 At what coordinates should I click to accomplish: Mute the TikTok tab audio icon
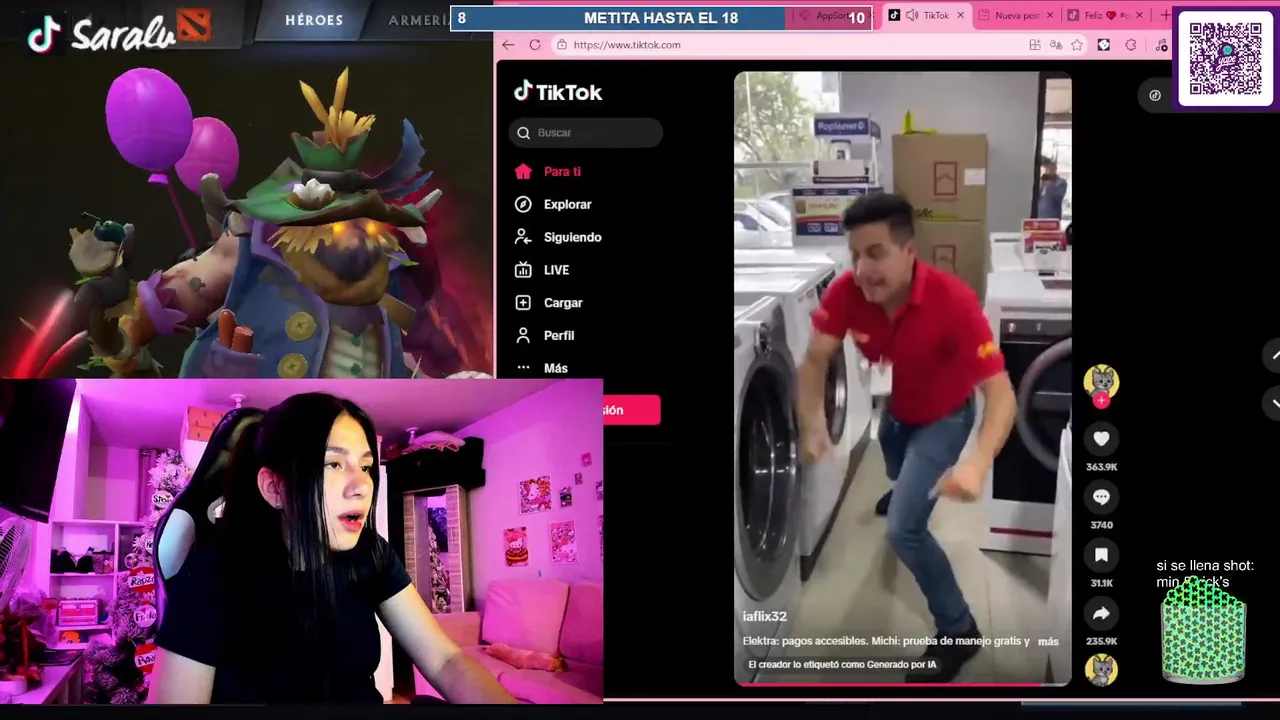tap(912, 16)
